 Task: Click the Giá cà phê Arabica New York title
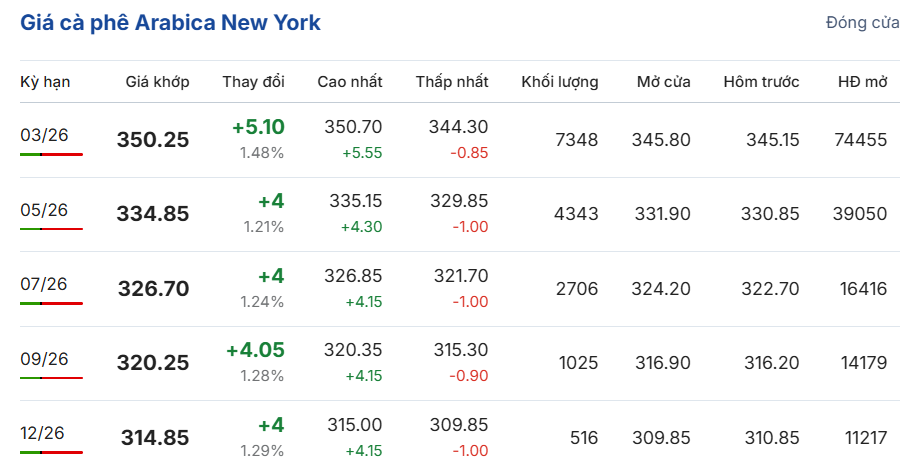(x=170, y=23)
